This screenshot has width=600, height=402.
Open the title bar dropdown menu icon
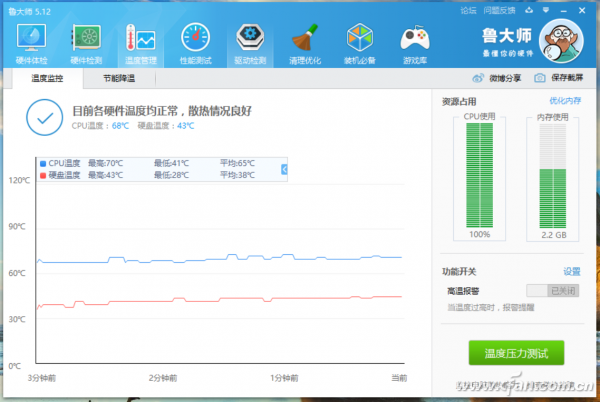546,10
